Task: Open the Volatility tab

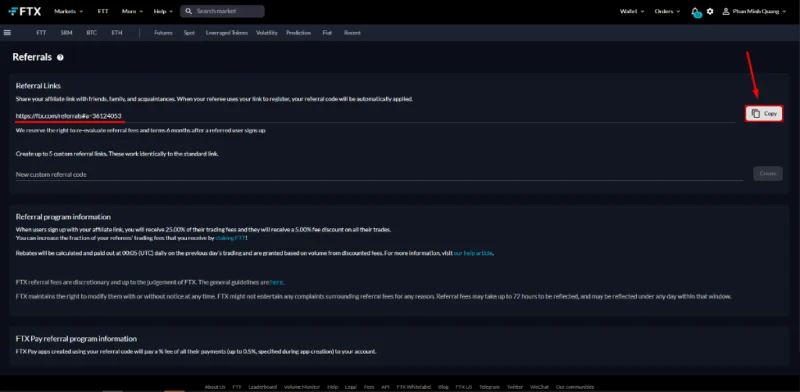Action: (x=267, y=33)
